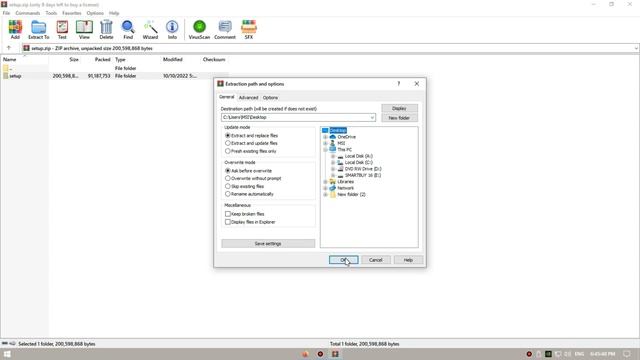
Task: Expand the OneDrive tree node
Action: tap(325, 137)
